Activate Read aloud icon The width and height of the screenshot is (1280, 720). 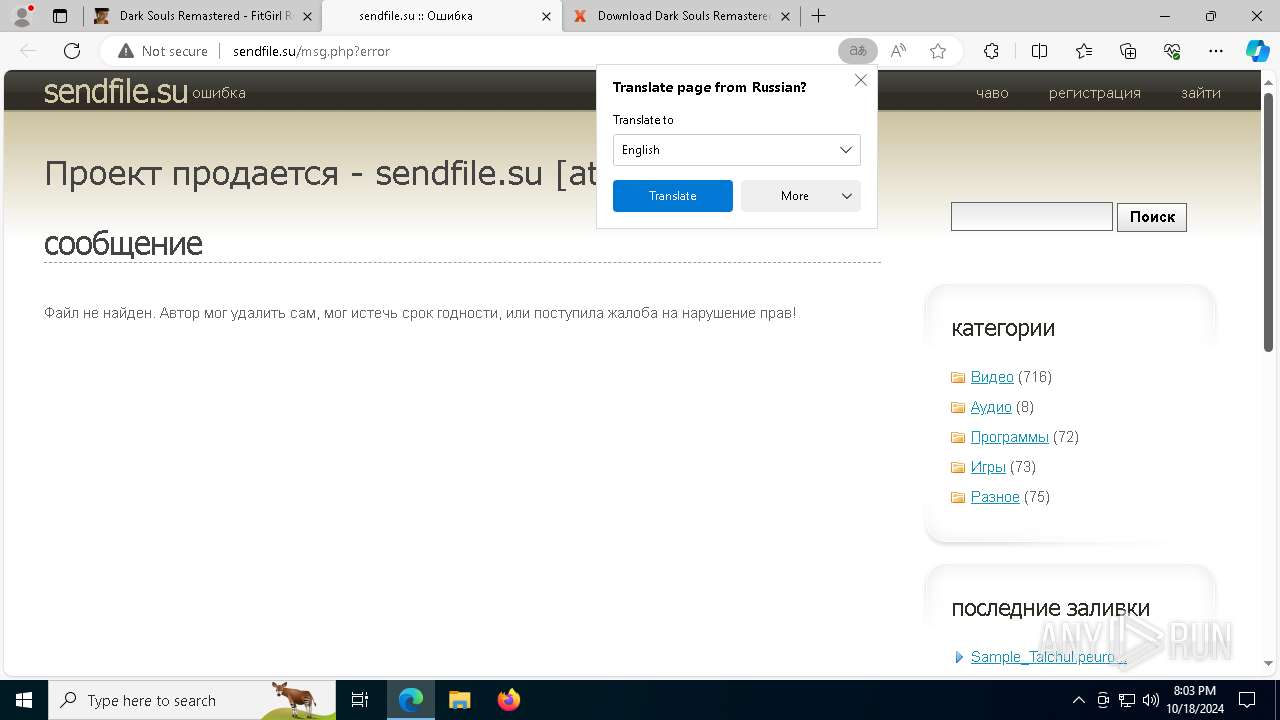coord(898,51)
